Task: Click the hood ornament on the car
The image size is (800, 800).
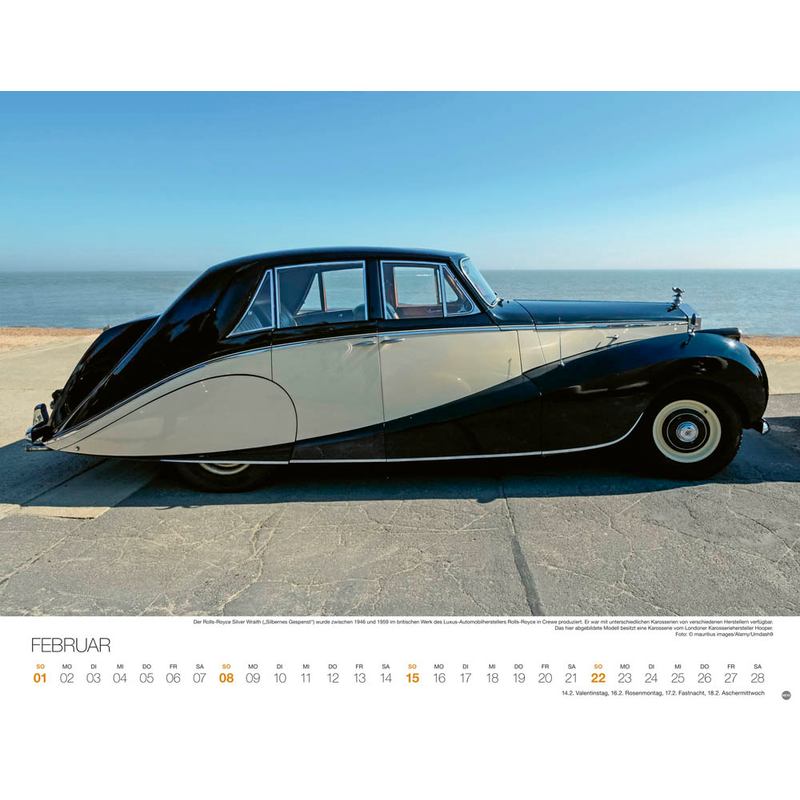Action: (677, 298)
